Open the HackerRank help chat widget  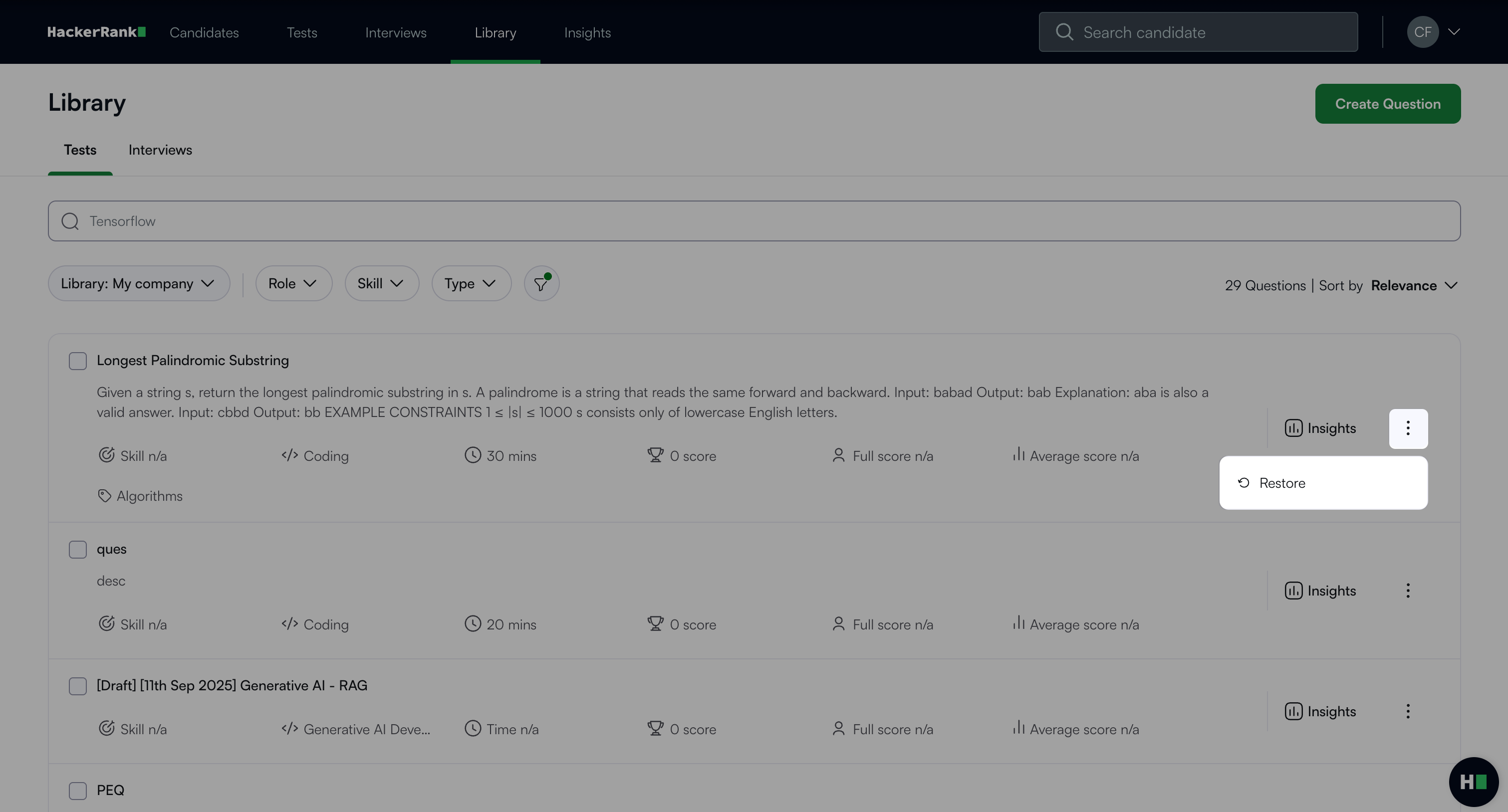[x=1473, y=782]
